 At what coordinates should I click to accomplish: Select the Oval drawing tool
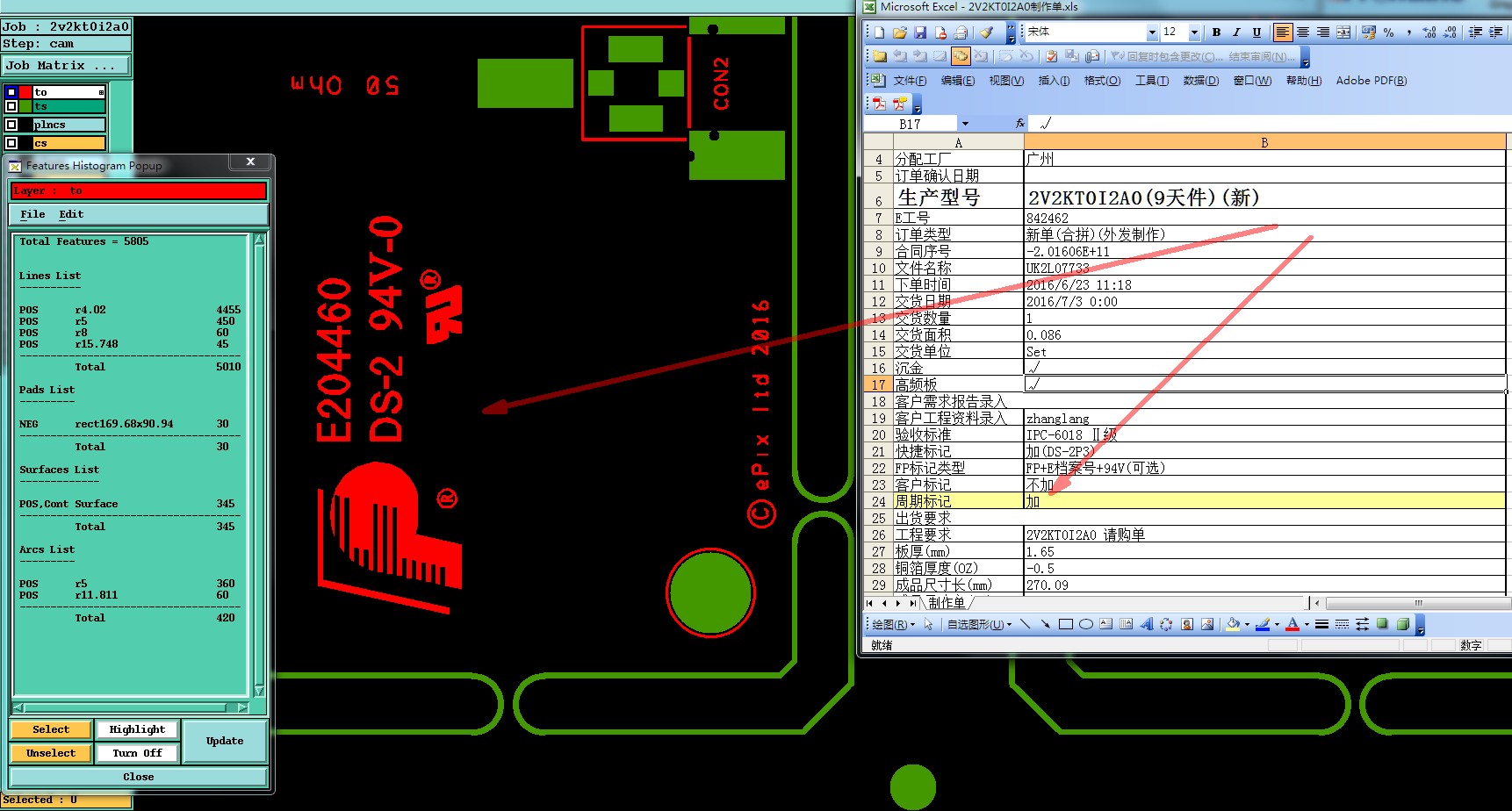tap(1086, 624)
